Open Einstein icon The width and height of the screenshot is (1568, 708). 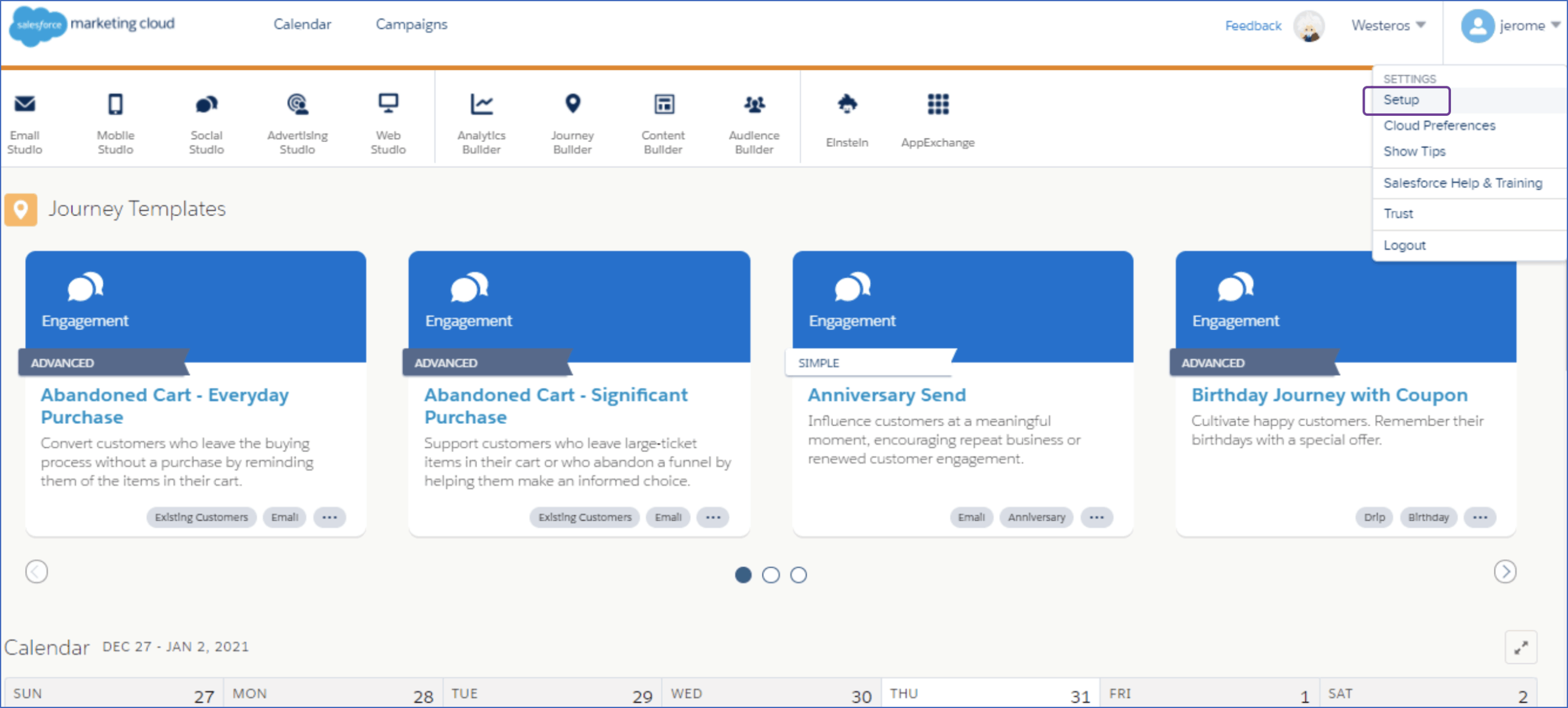[847, 105]
